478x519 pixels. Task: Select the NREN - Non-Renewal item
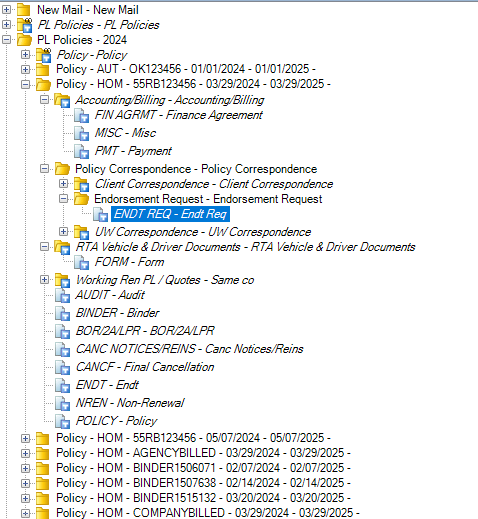coord(130,403)
